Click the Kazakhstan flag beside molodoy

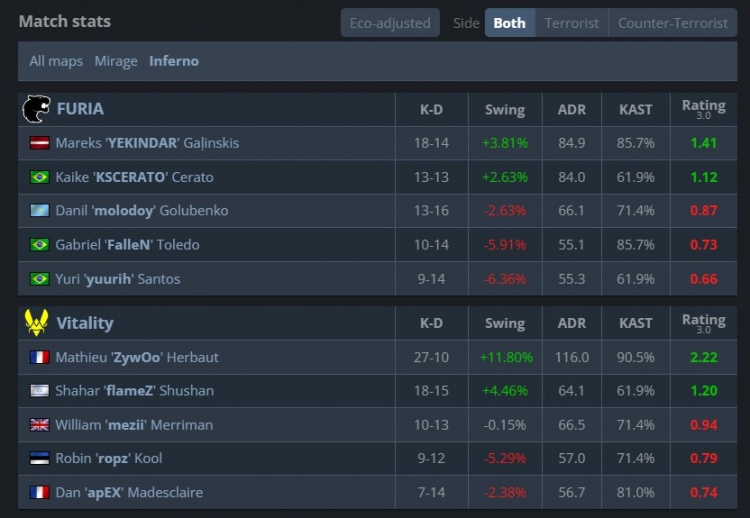(x=40, y=211)
